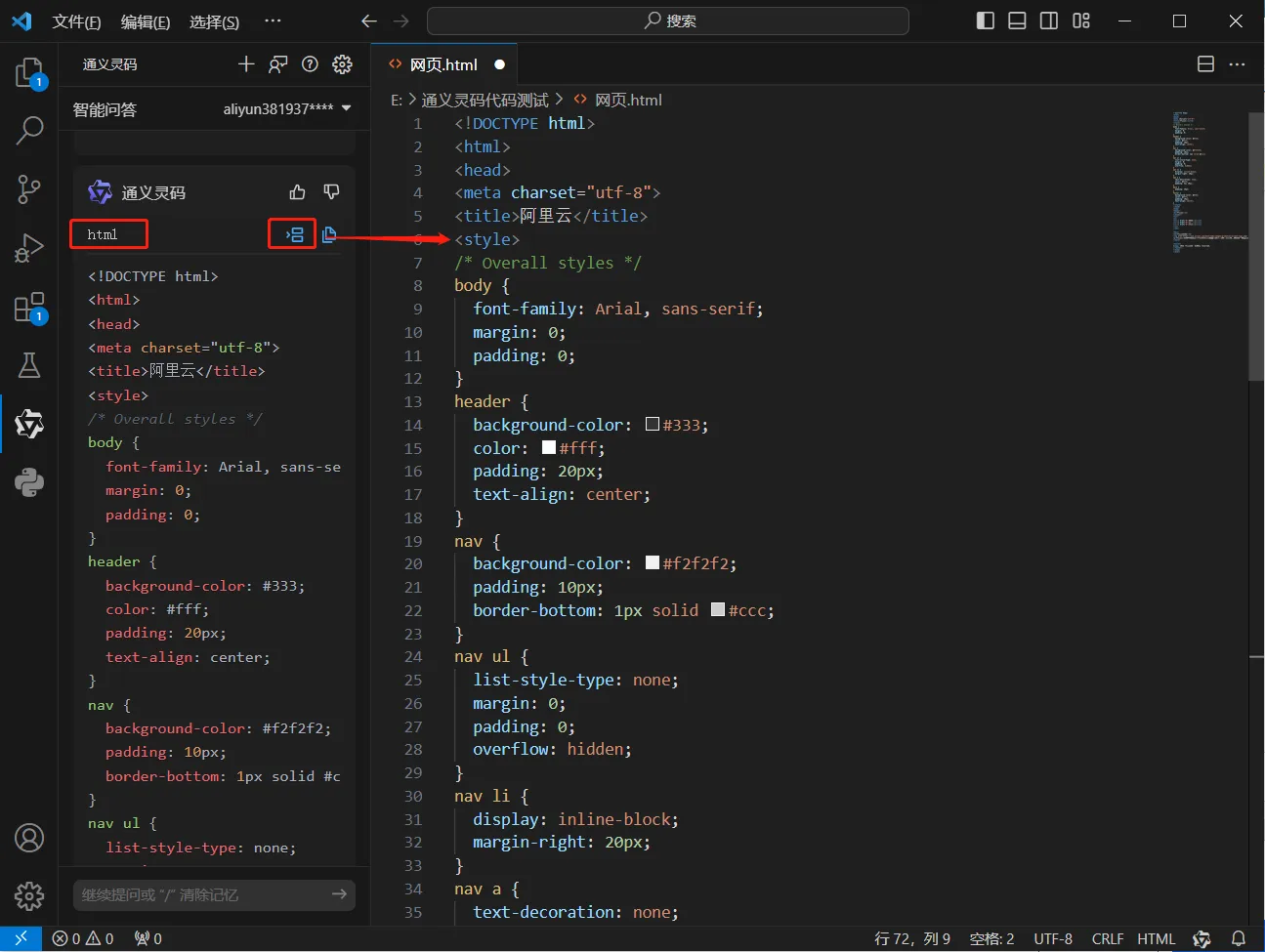
Task: Change line ending CRLF
Action: [1108, 938]
